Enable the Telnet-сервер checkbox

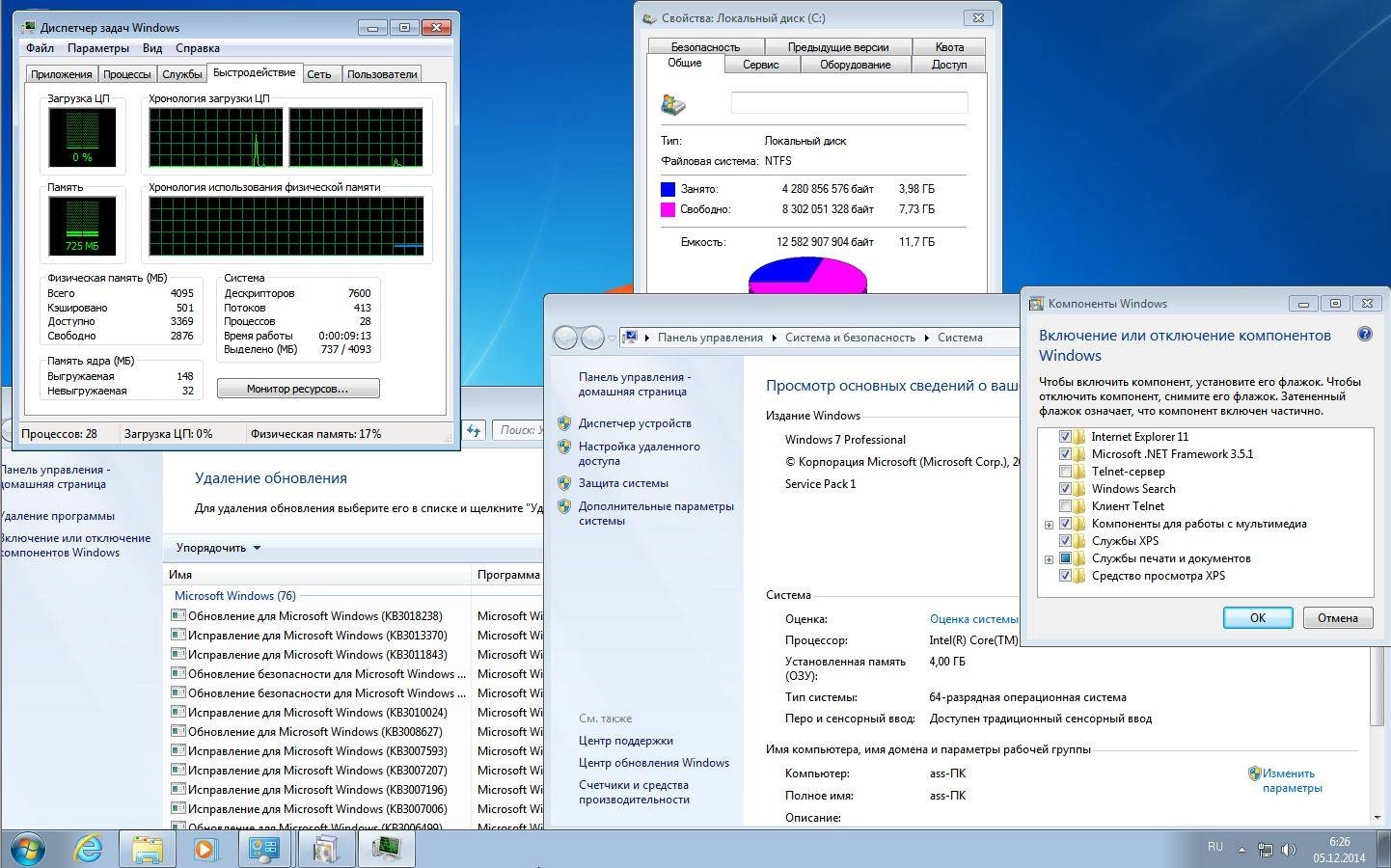coord(1065,471)
